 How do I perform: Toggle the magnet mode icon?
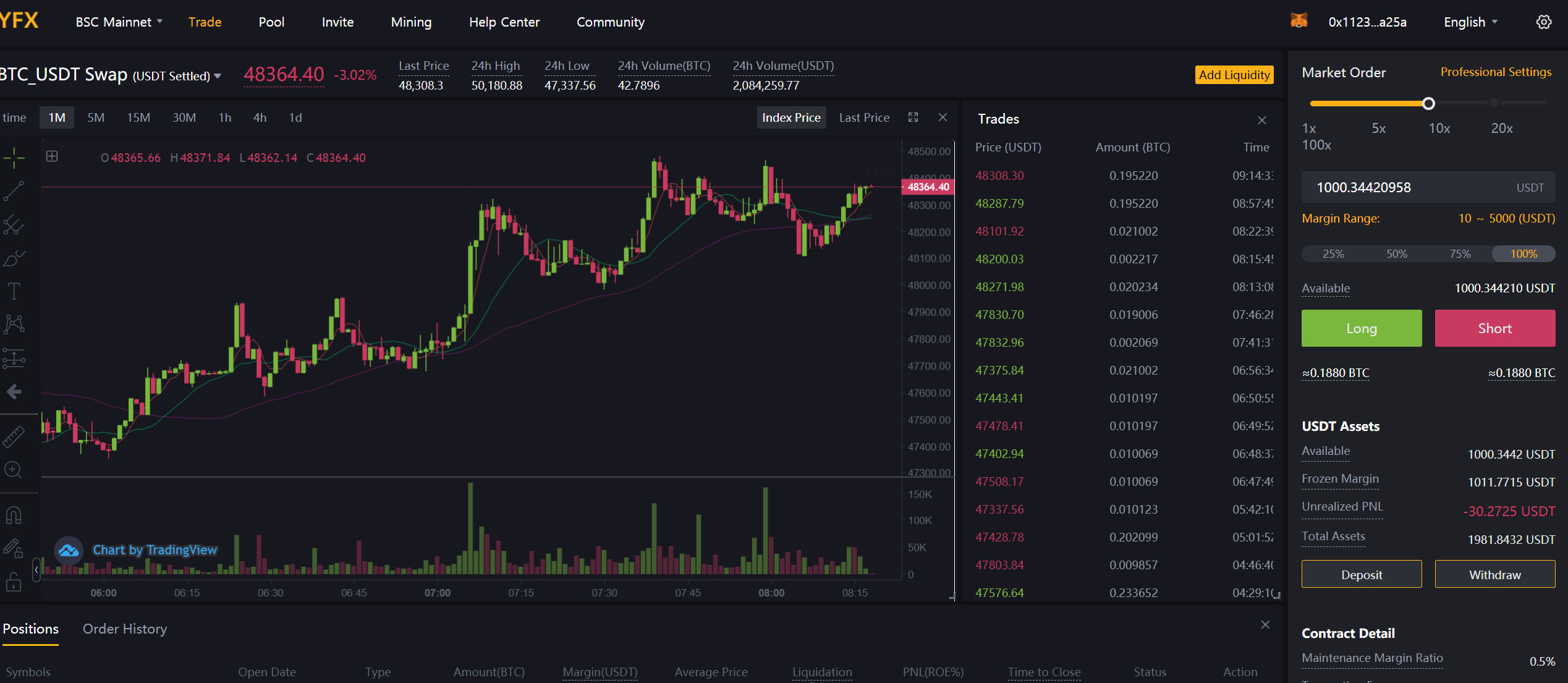click(14, 515)
